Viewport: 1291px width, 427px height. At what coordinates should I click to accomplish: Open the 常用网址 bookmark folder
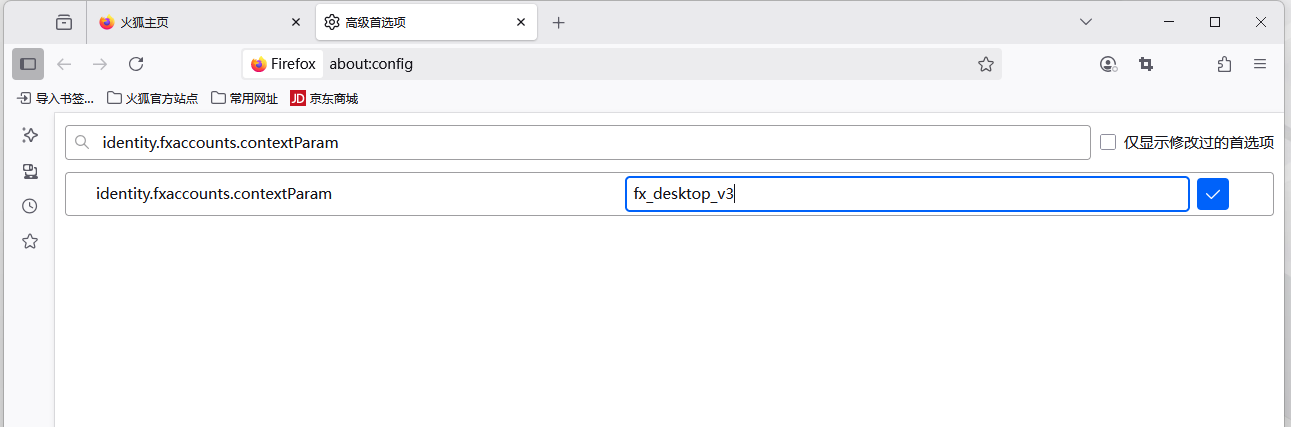245,98
